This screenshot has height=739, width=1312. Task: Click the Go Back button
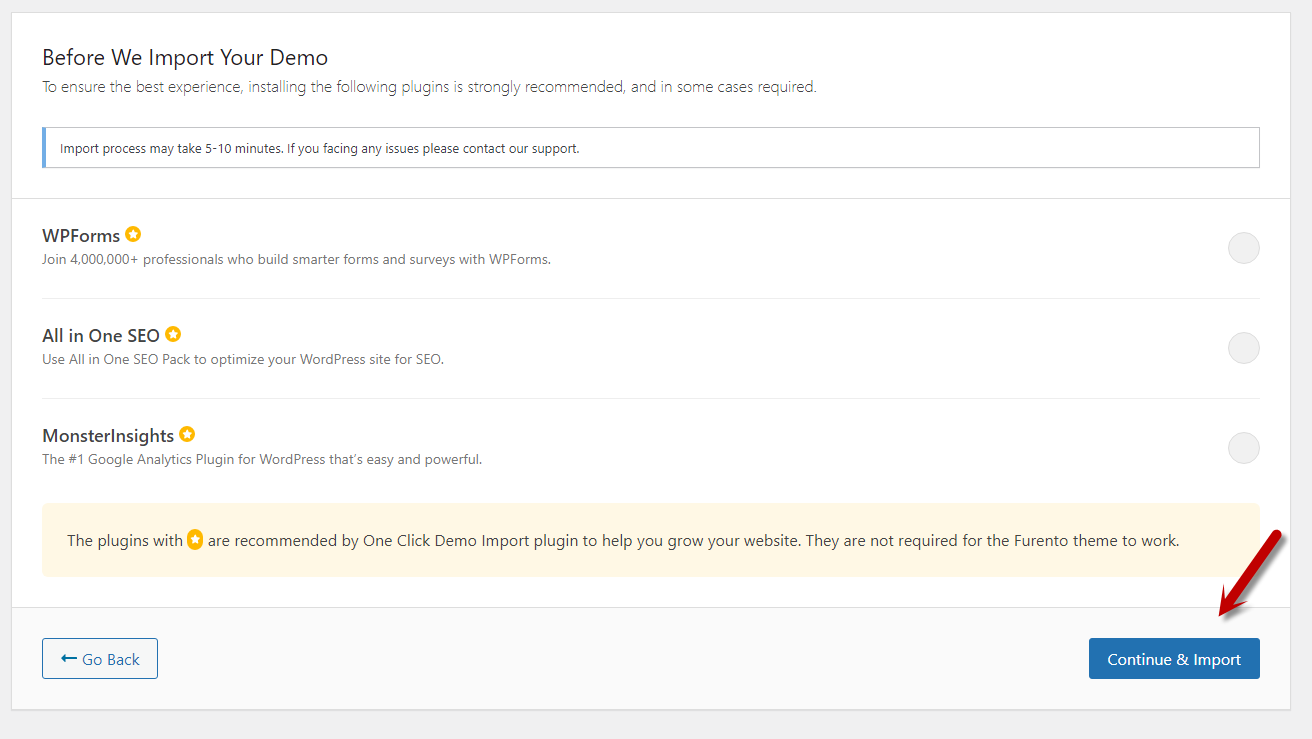pos(100,659)
